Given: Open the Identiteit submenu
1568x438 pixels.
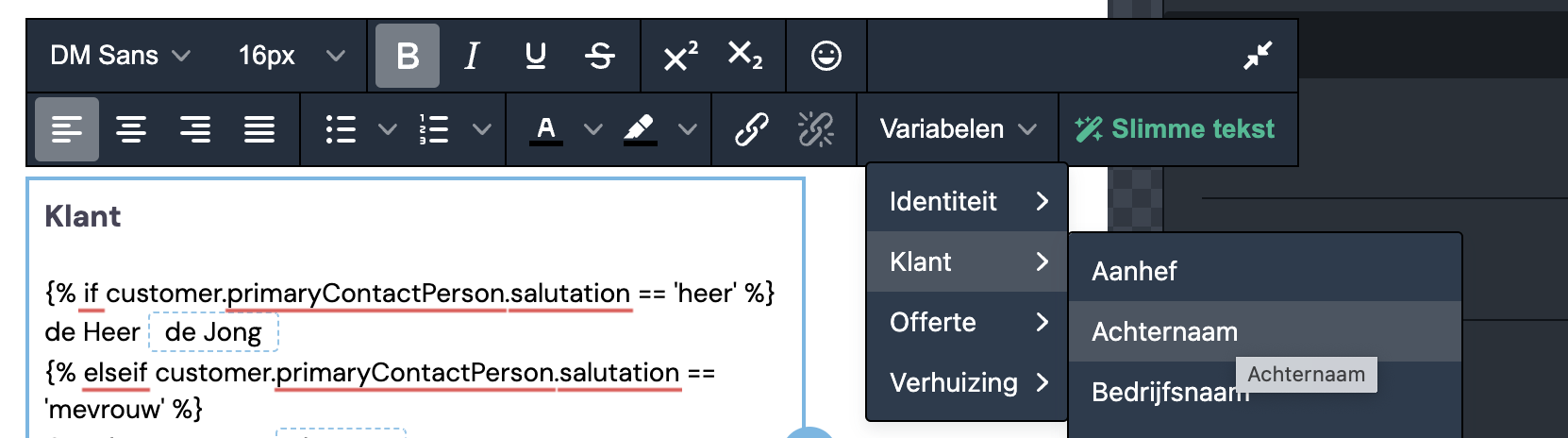Looking at the screenshot, I should tap(967, 201).
